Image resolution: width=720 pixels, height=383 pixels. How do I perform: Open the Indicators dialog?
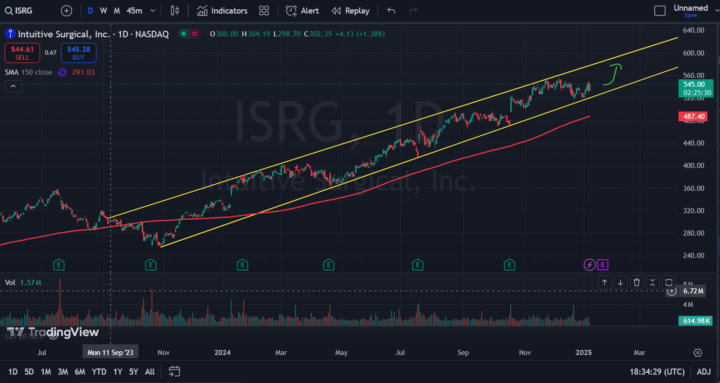pos(222,11)
